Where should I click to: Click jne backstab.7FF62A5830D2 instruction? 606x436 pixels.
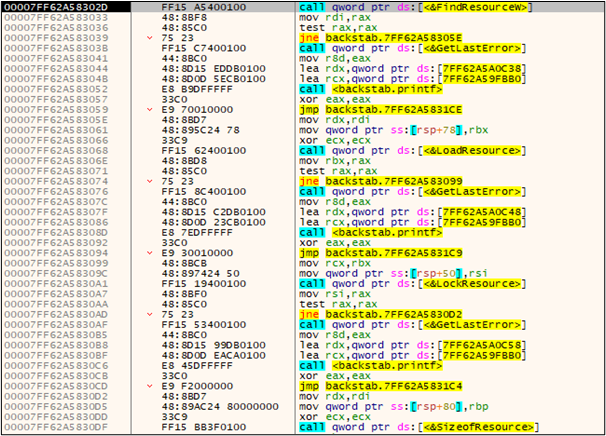[x=381, y=314]
